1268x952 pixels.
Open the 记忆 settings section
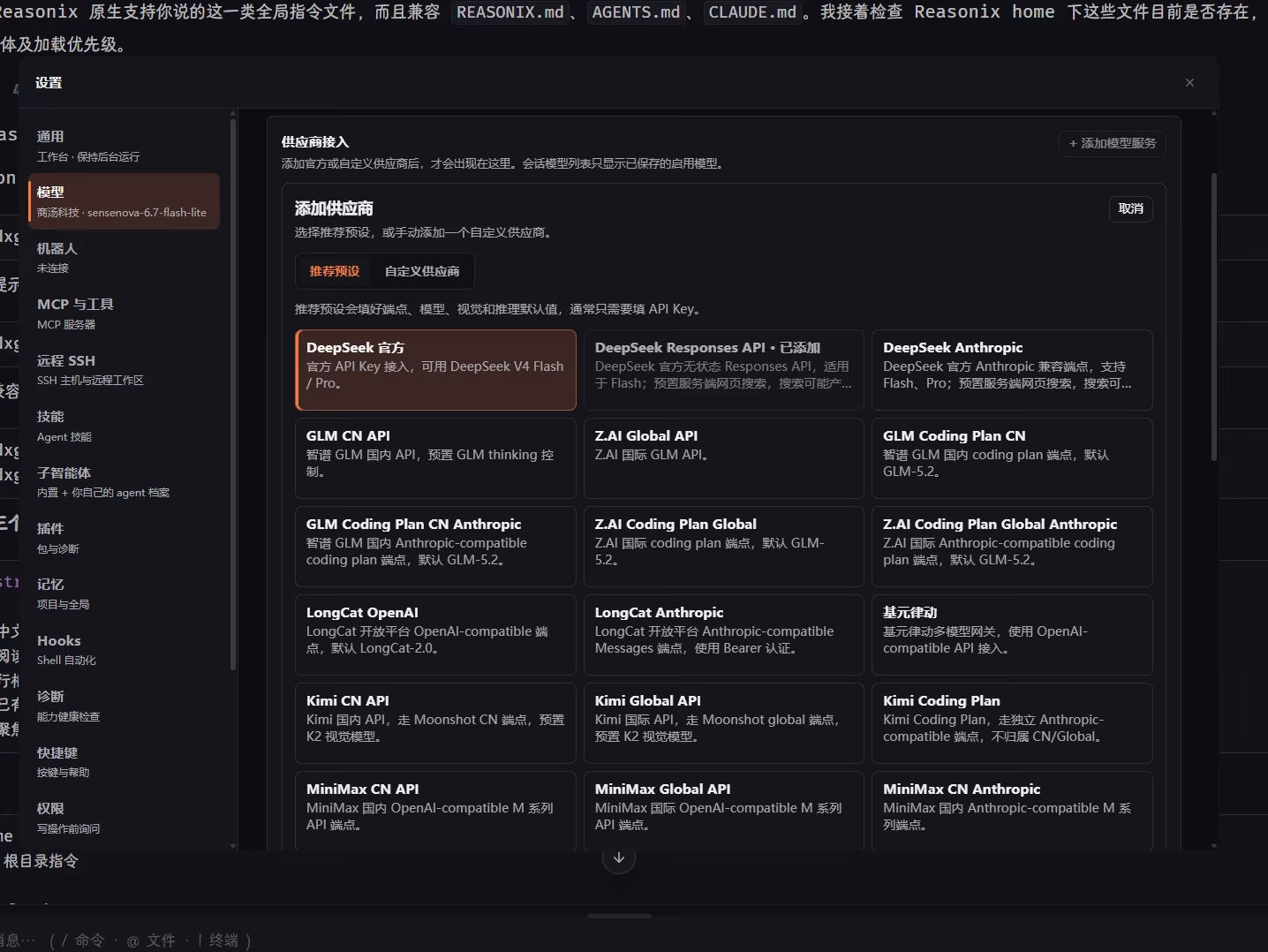point(124,593)
